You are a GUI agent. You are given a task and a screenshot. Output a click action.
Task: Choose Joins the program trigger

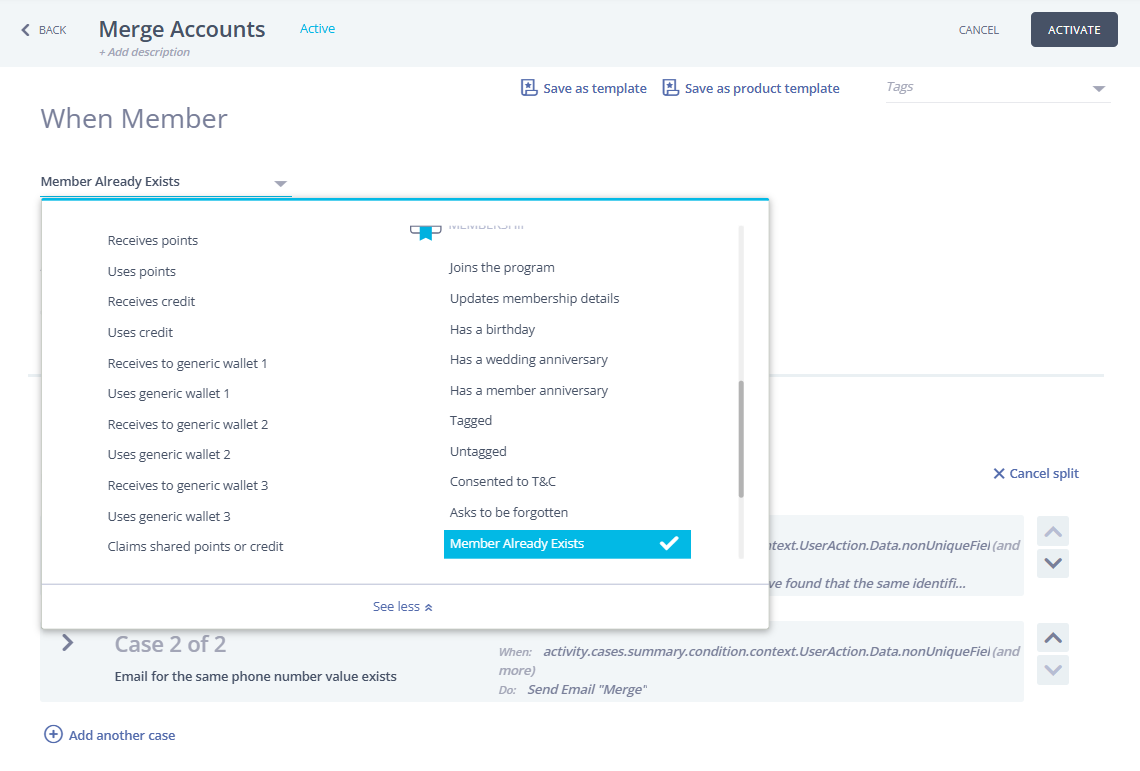click(502, 268)
